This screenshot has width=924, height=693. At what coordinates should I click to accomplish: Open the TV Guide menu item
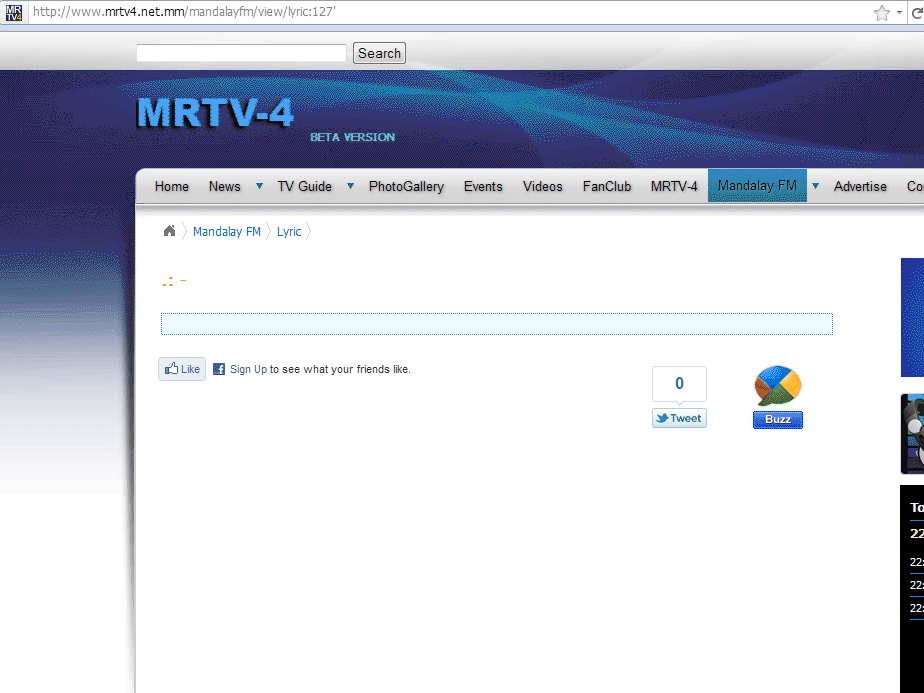[305, 186]
